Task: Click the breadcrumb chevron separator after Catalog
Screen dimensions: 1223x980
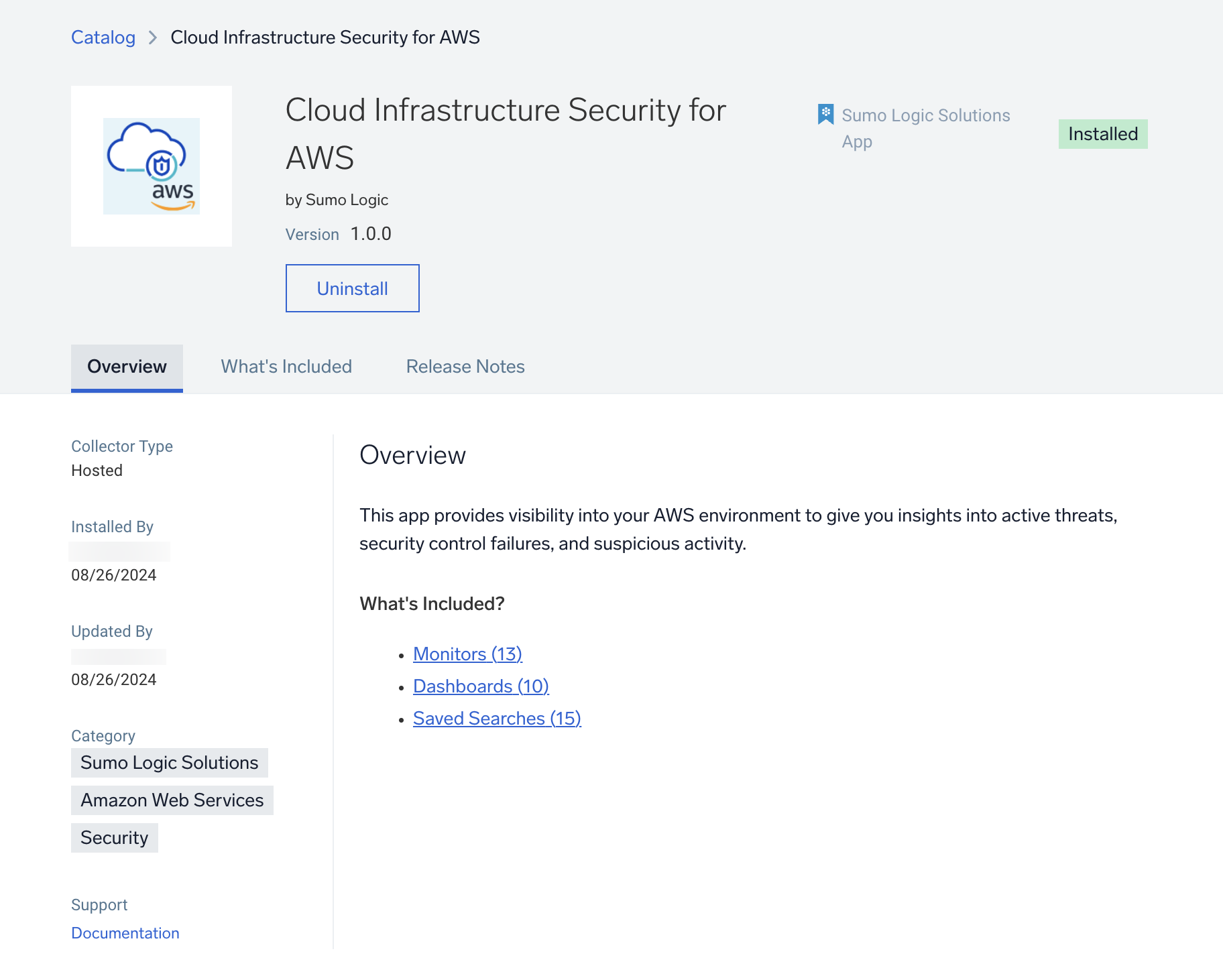Action: click(153, 38)
